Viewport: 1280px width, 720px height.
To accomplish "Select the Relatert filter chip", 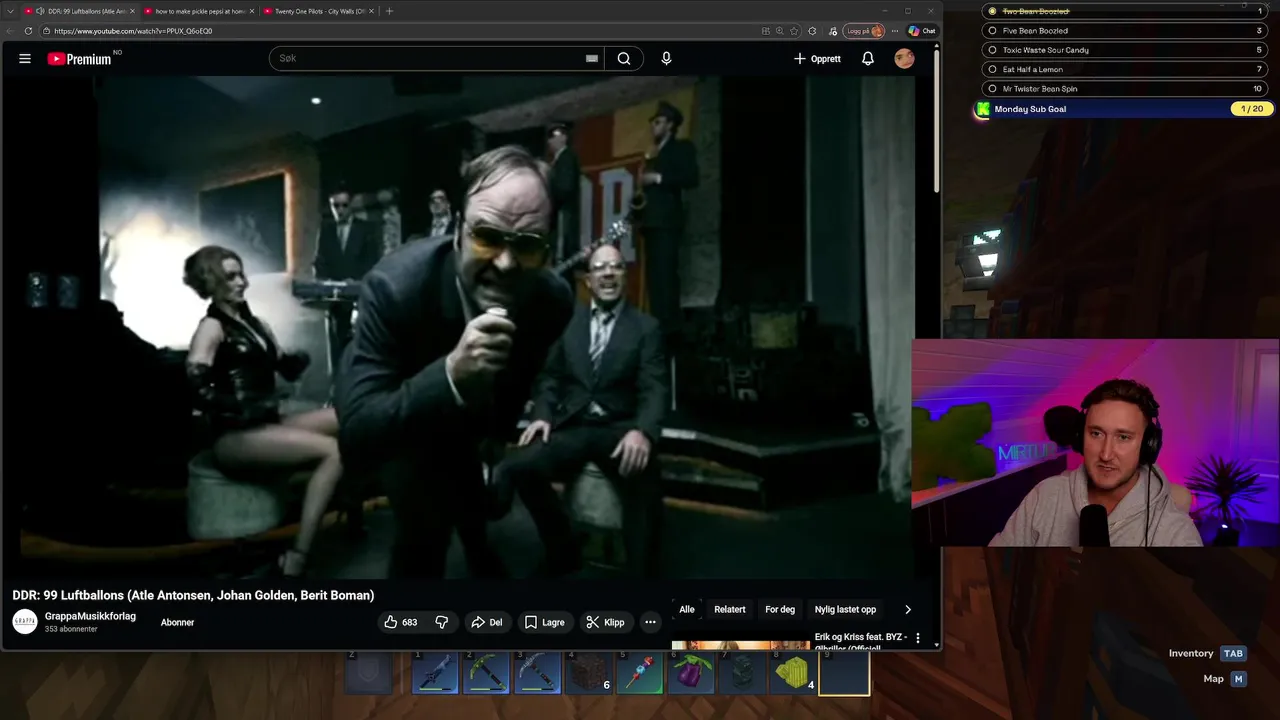I will 730,609.
